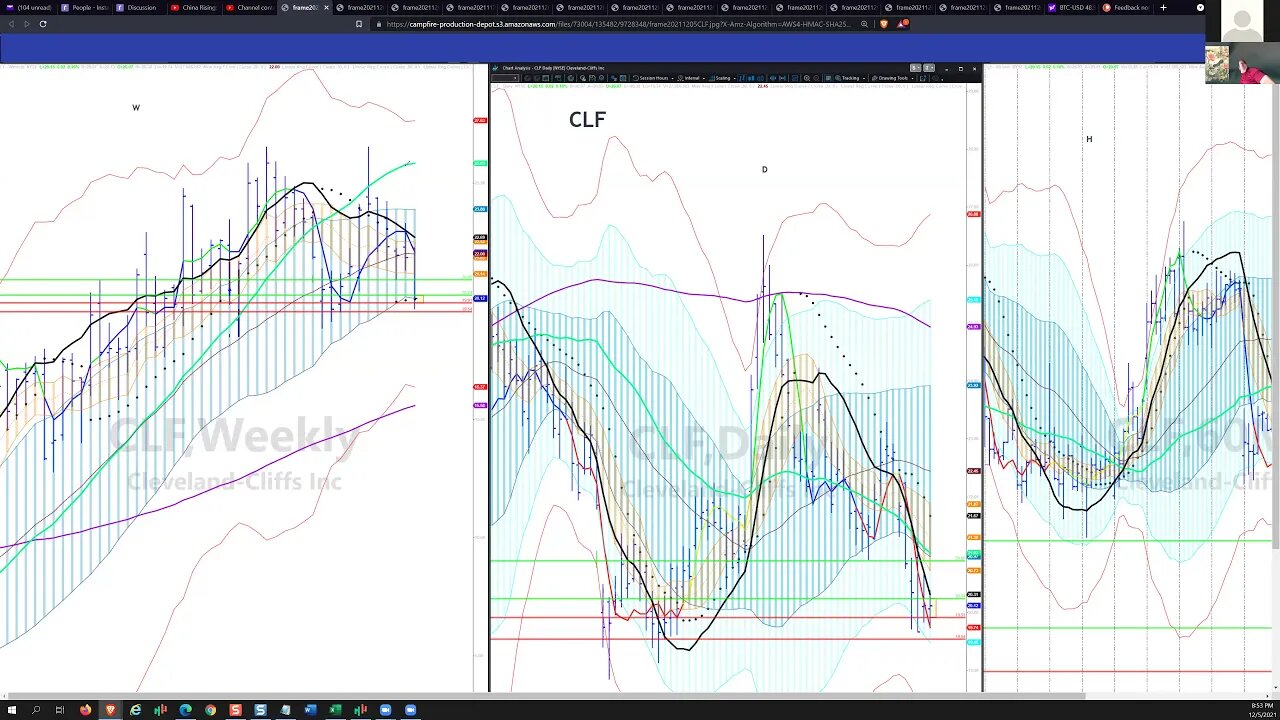Click the symbol entry box in chart toolbar
Image resolution: width=1280 pixels, height=720 pixels.
(x=505, y=78)
